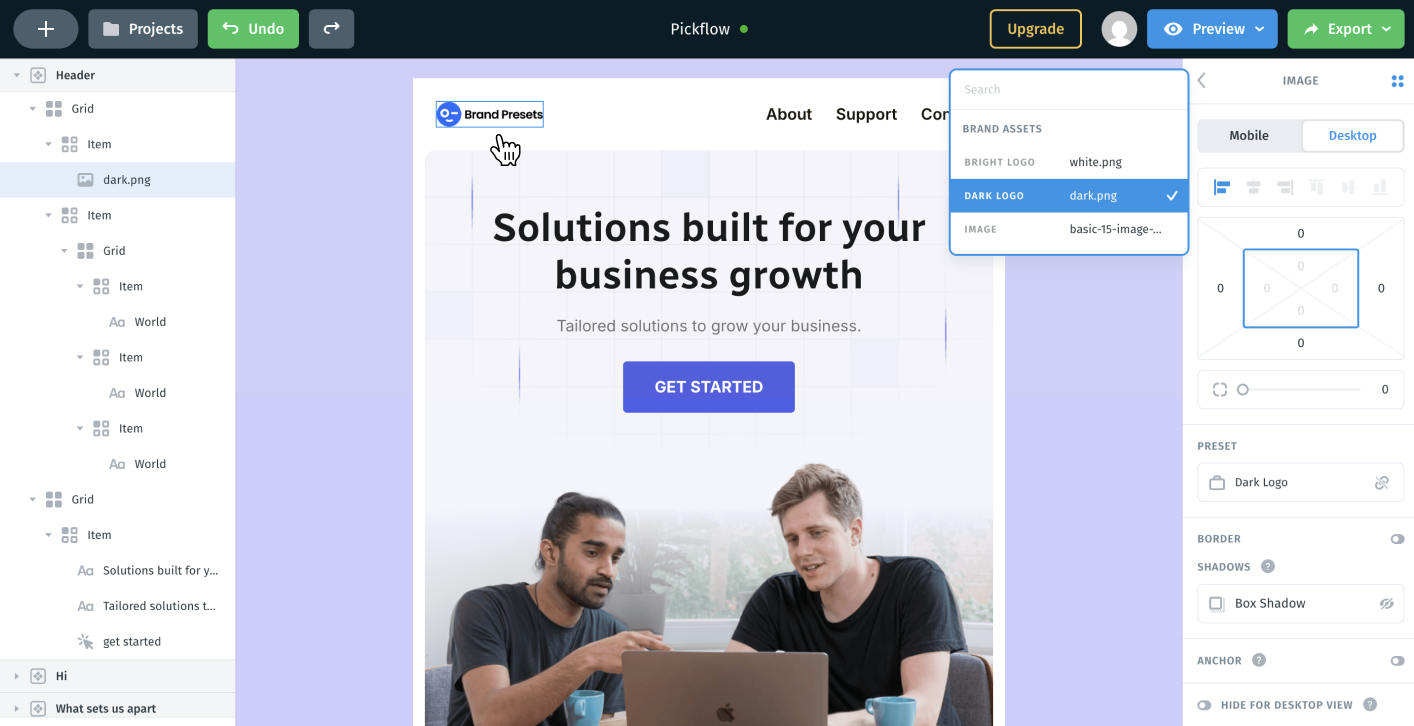The height and width of the screenshot is (726, 1414).
Task: Collapse the Header section tree arrow
Action: 17,75
